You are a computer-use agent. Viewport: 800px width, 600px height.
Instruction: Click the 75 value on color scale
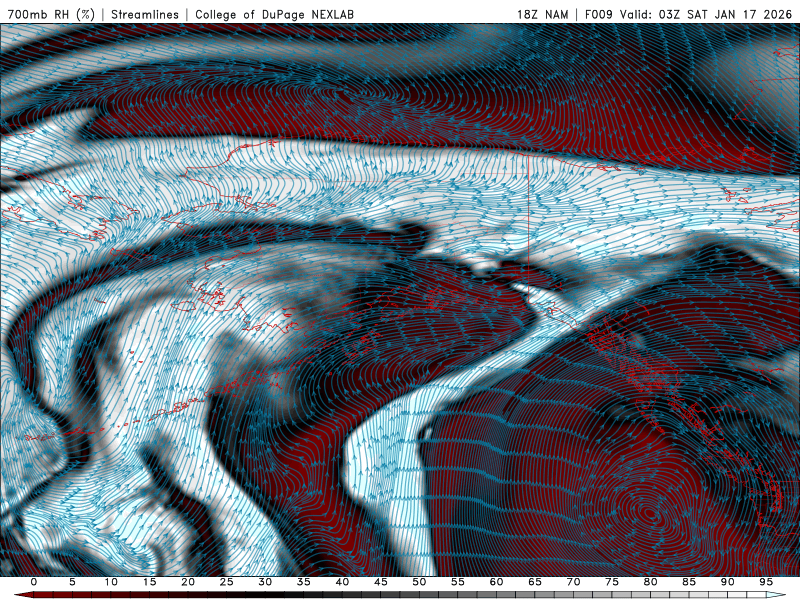612,582
